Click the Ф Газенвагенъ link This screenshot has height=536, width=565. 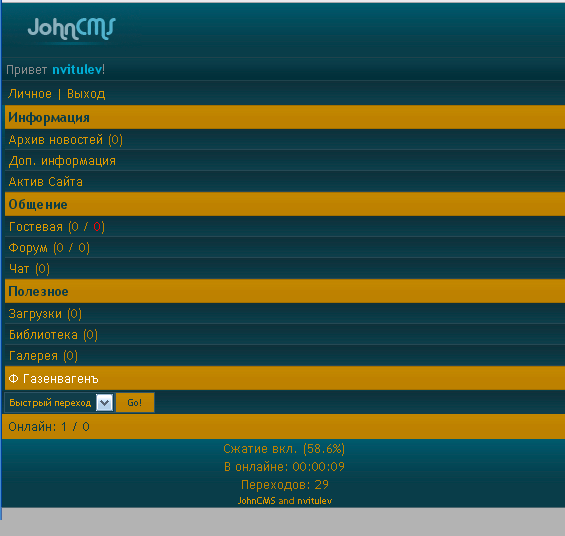click(x=53, y=379)
